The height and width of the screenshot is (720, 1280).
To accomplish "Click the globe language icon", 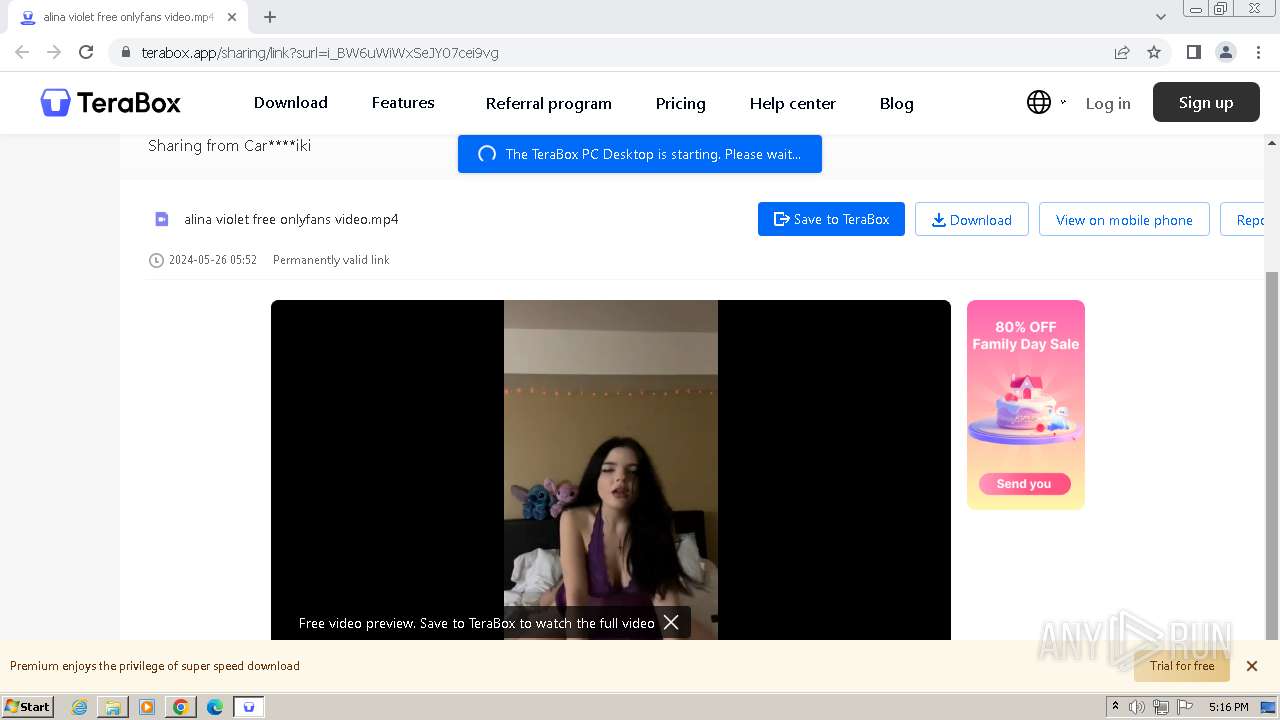I will pyautogui.click(x=1039, y=102).
